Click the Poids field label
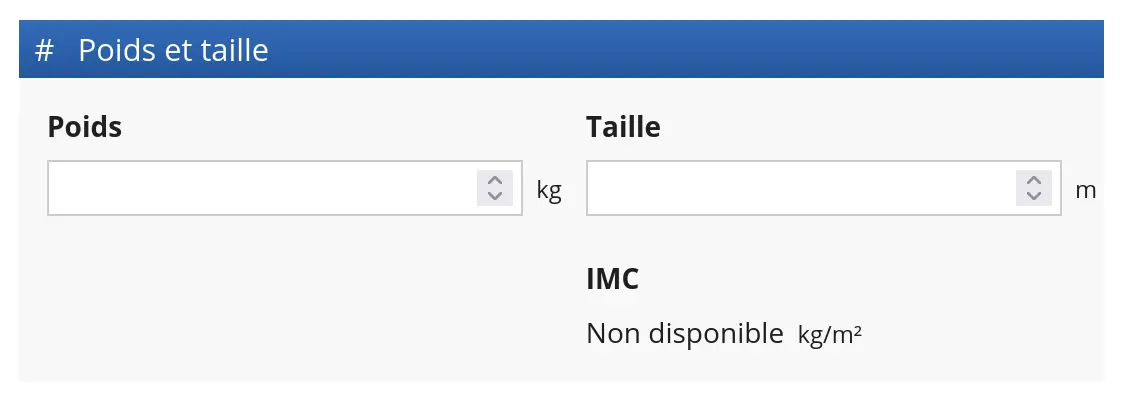The image size is (1123, 399). [85, 127]
